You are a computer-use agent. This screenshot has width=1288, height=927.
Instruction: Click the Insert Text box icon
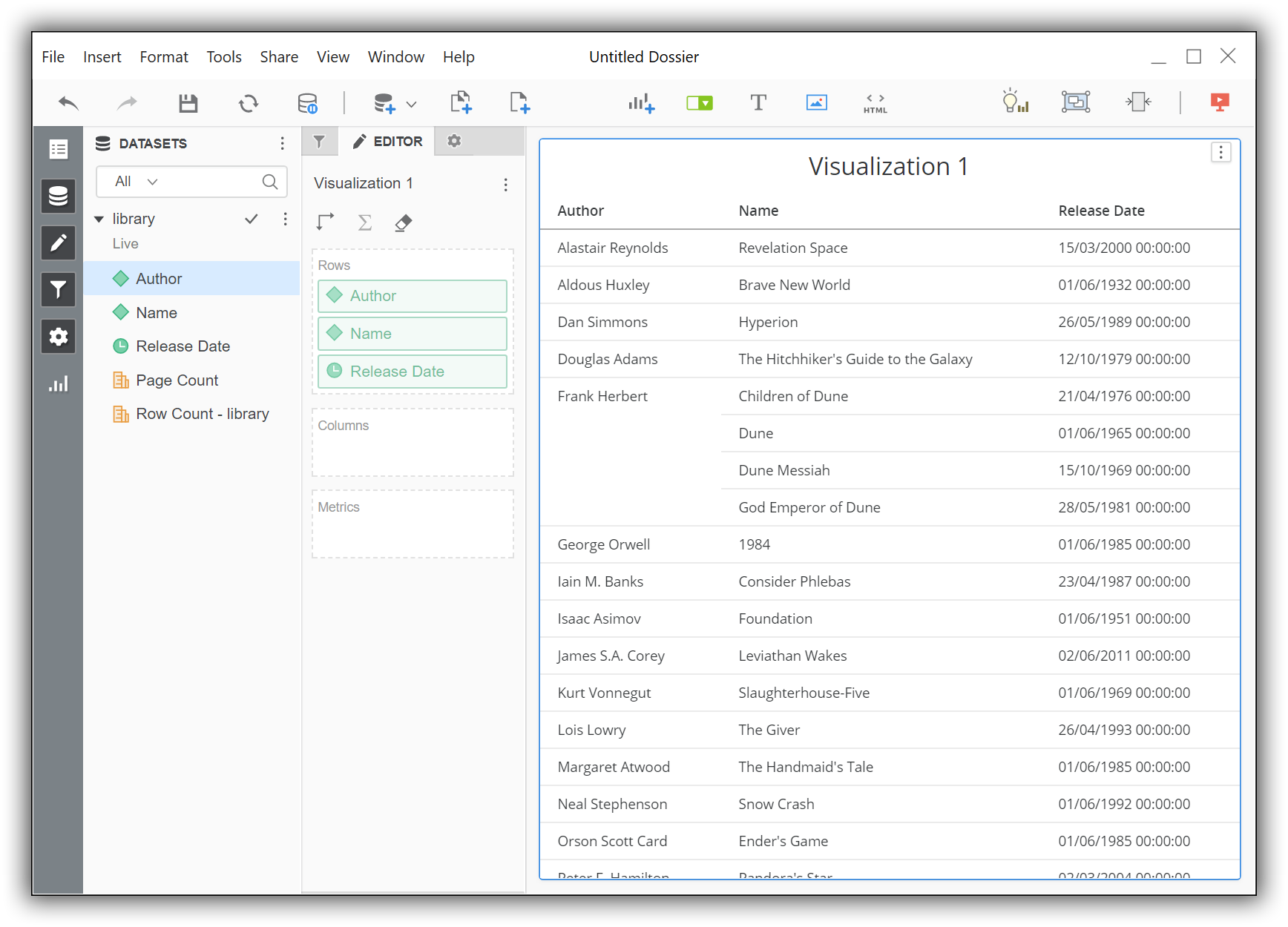[x=758, y=102]
